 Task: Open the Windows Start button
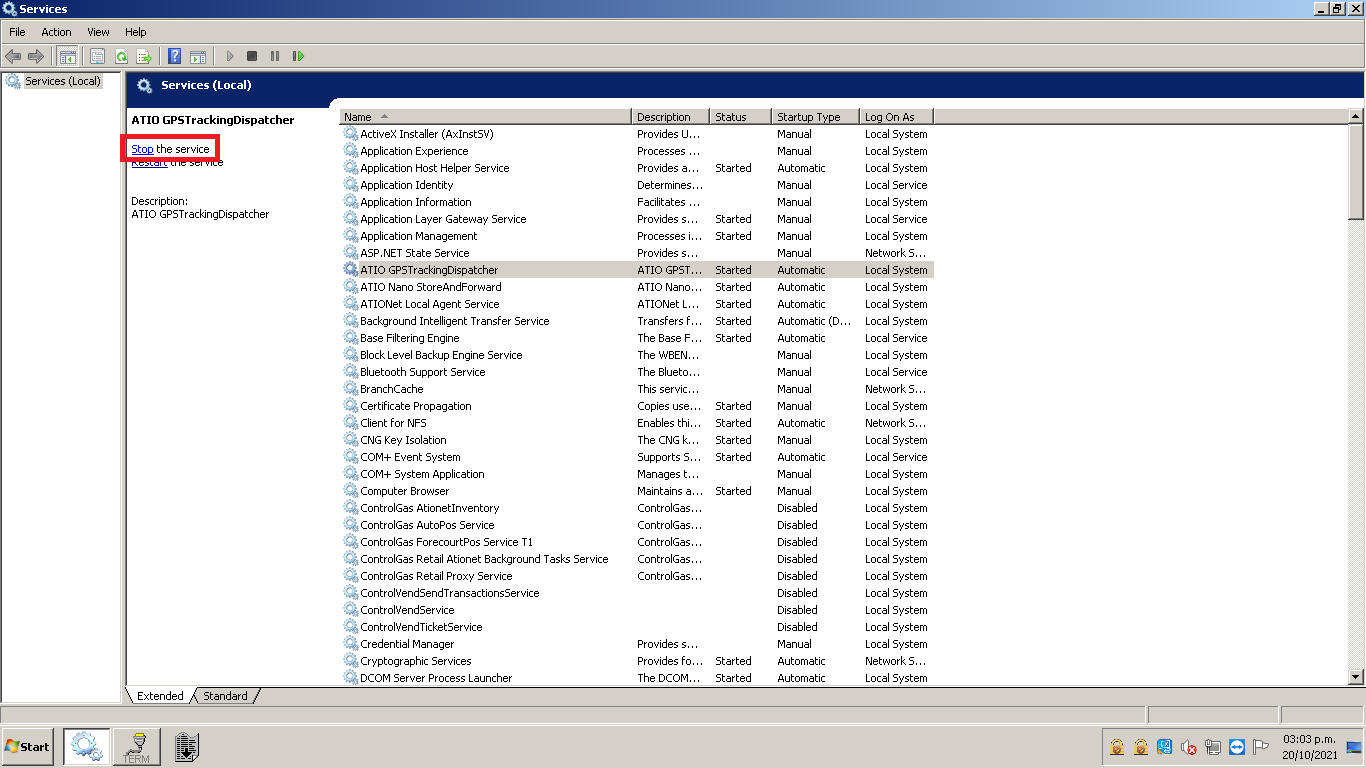click(28, 746)
